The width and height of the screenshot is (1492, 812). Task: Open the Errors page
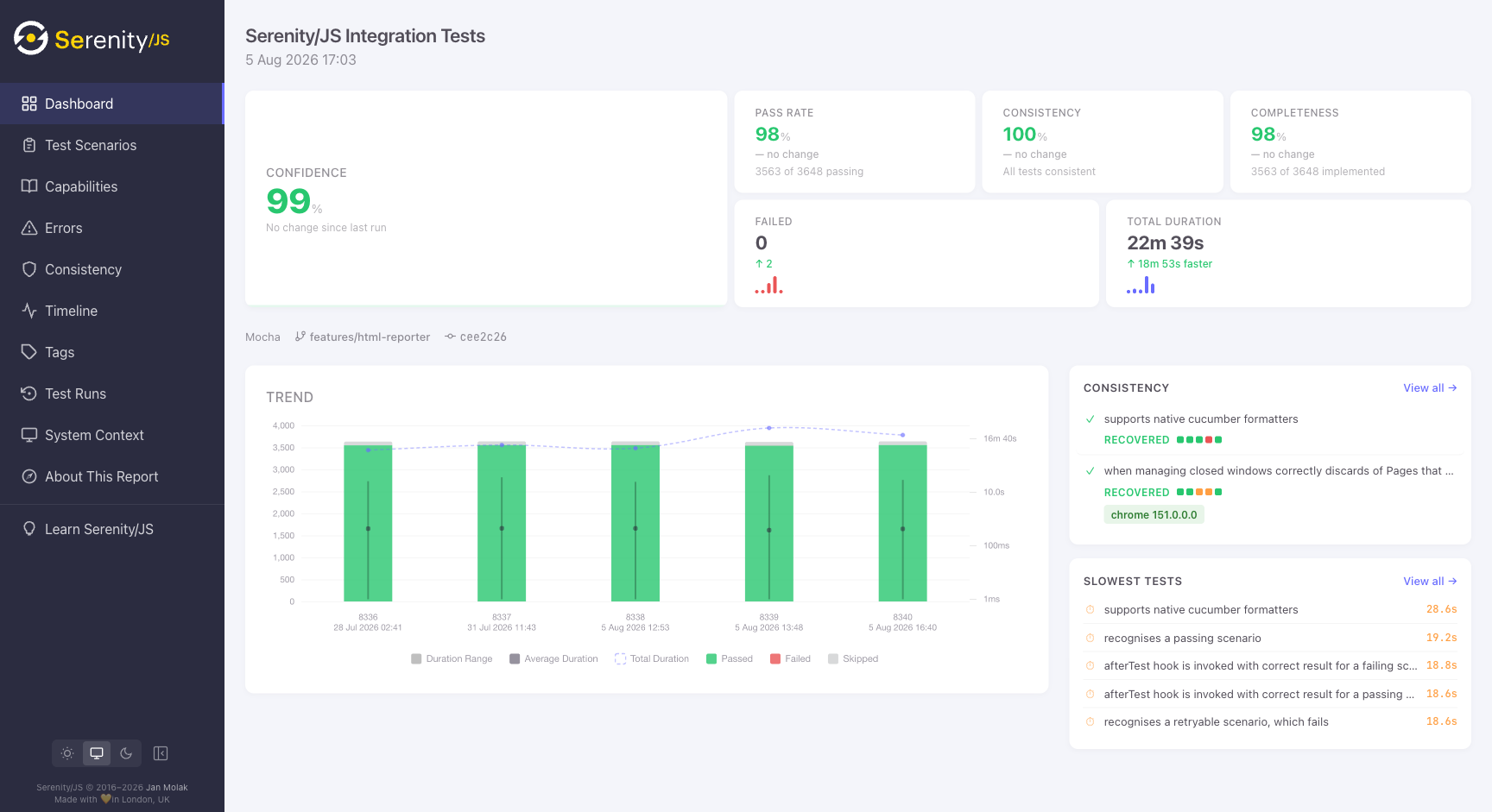click(112, 228)
